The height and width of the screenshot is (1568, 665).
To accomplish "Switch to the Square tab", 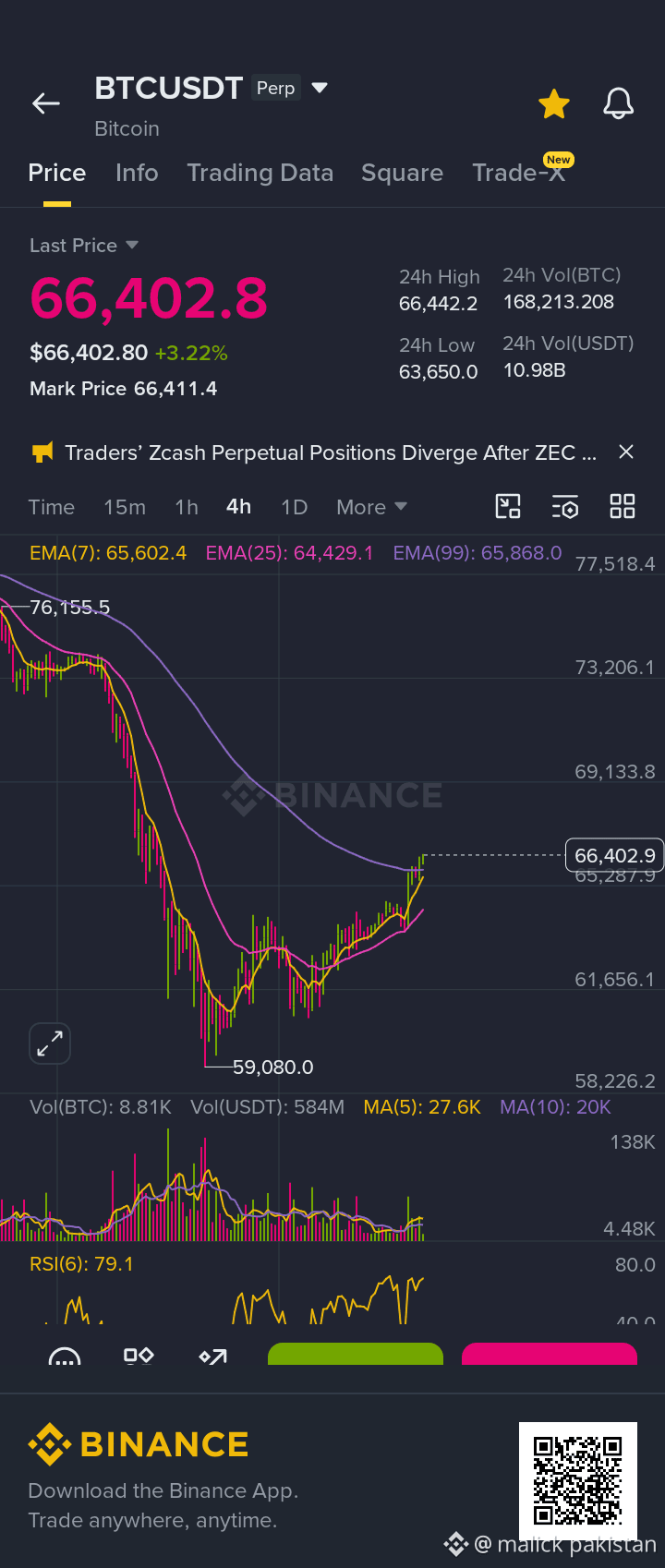I will click(x=402, y=173).
